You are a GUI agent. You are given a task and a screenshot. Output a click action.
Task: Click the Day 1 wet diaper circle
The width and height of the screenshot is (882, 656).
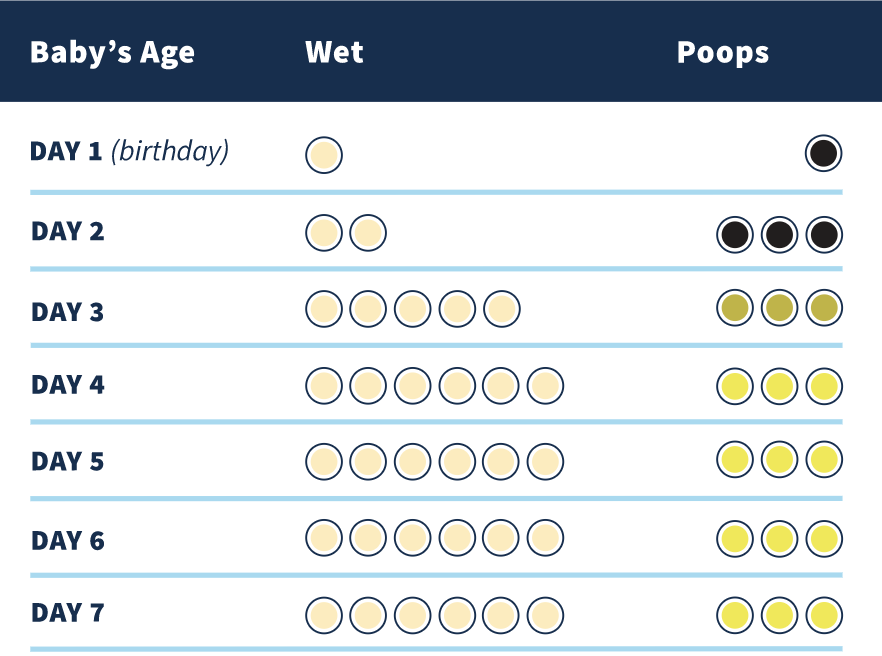(324, 155)
